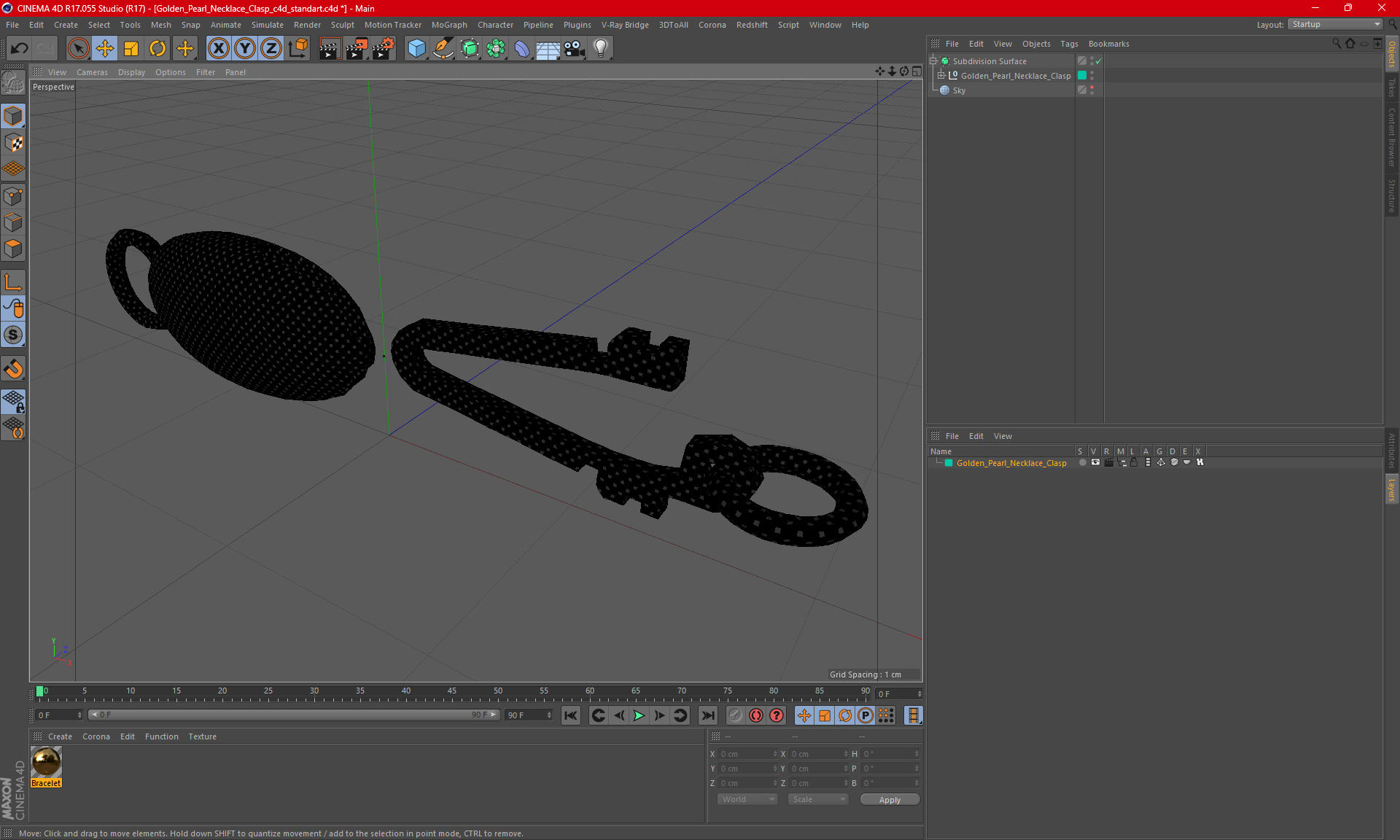Activate the Scale tool in top toolbar
Image resolution: width=1400 pixels, height=840 pixels.
pyautogui.click(x=131, y=48)
